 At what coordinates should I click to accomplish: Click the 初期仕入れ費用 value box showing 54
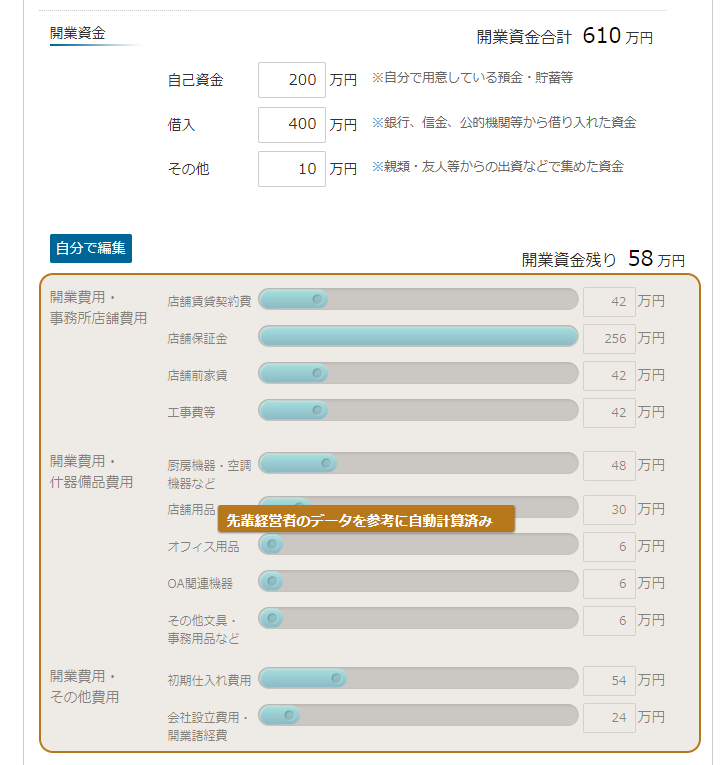point(609,681)
